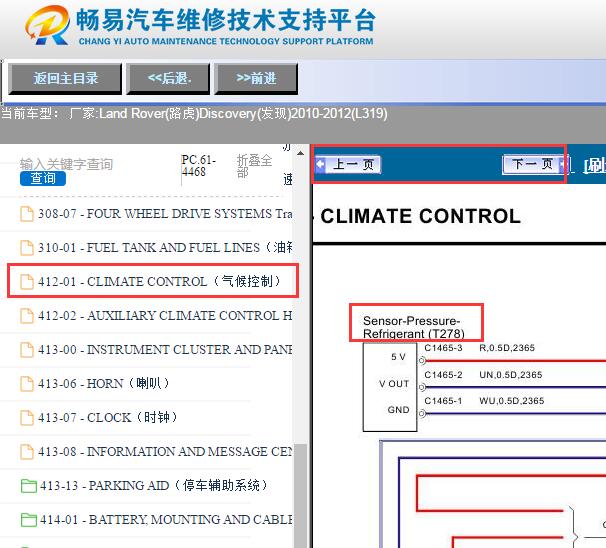Click PC.61-4468 text in the search row

click(199, 165)
